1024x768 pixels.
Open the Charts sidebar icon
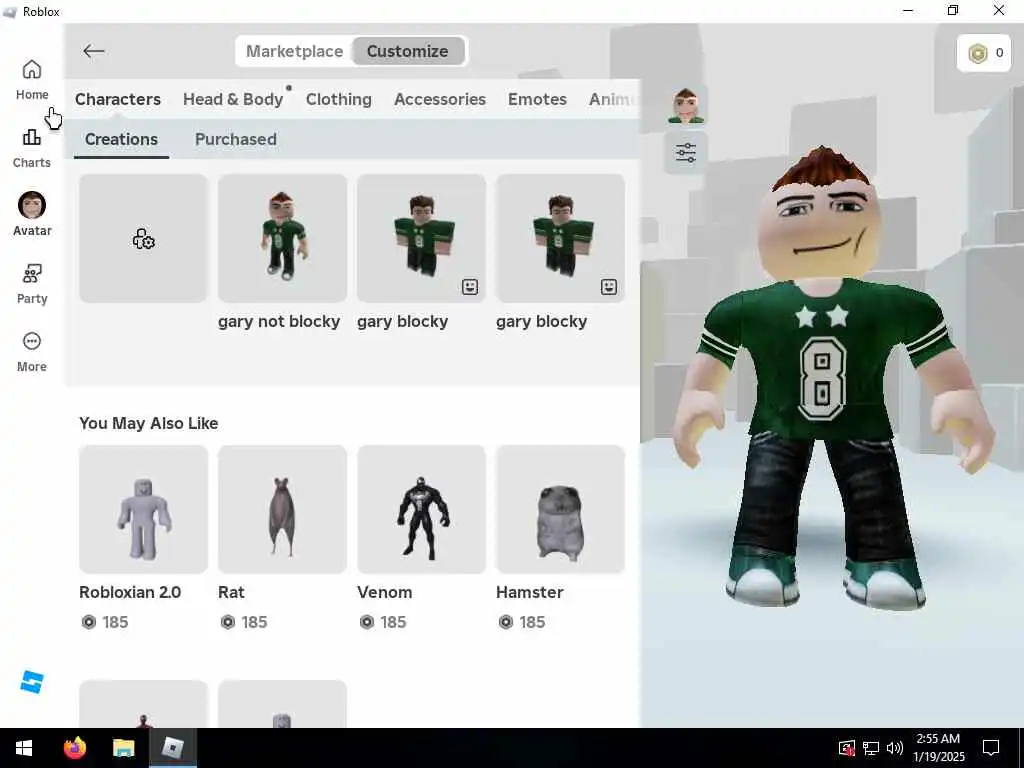point(31,148)
